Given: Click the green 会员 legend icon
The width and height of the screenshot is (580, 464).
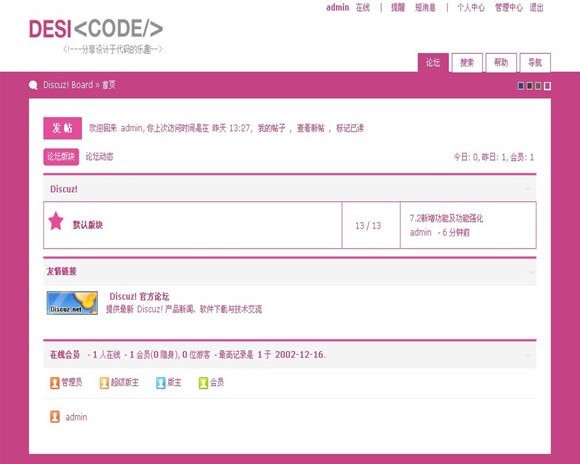Looking at the screenshot, I should pyautogui.click(x=203, y=383).
